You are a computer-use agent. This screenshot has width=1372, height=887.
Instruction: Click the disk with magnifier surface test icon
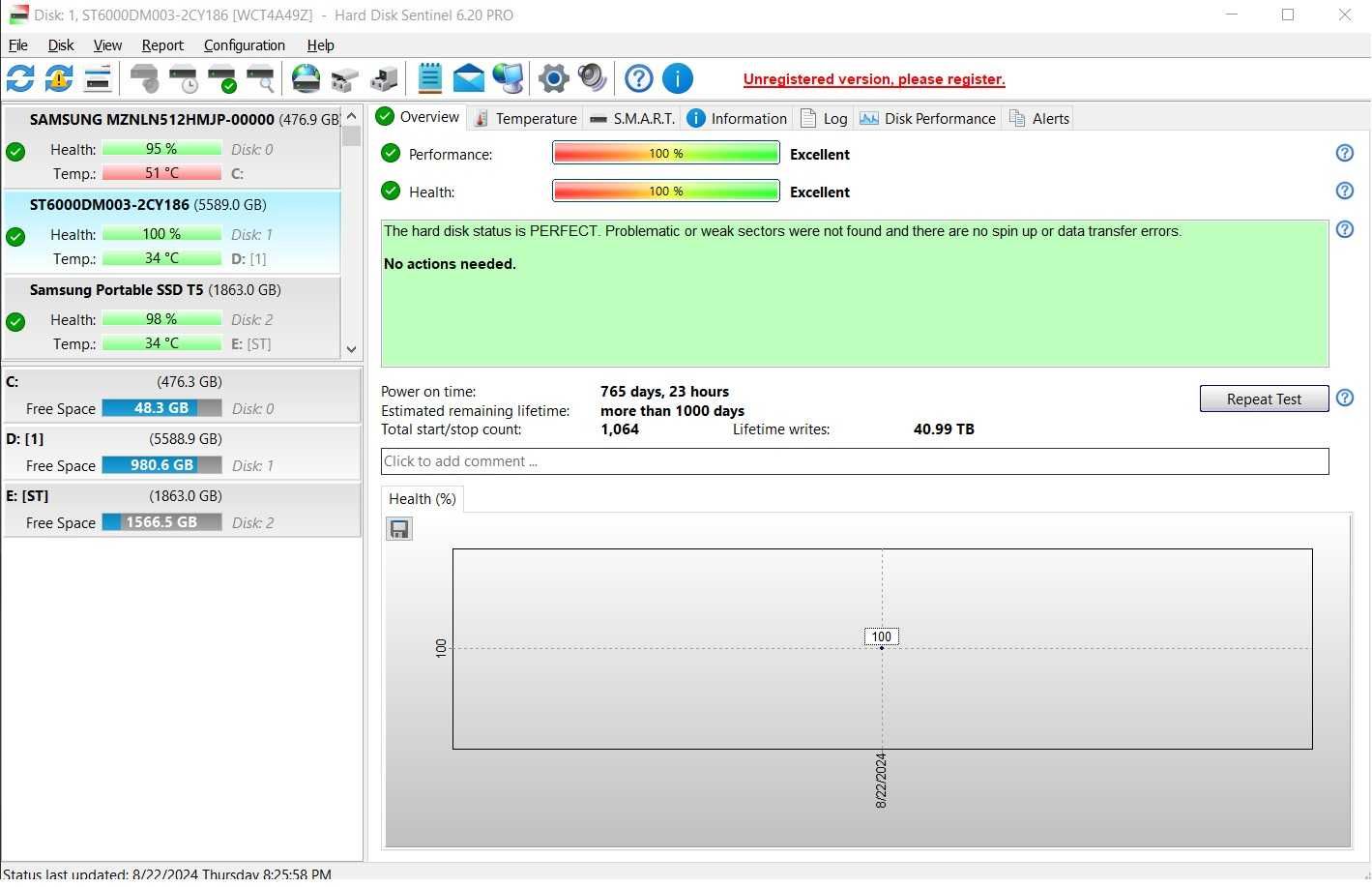[x=261, y=78]
